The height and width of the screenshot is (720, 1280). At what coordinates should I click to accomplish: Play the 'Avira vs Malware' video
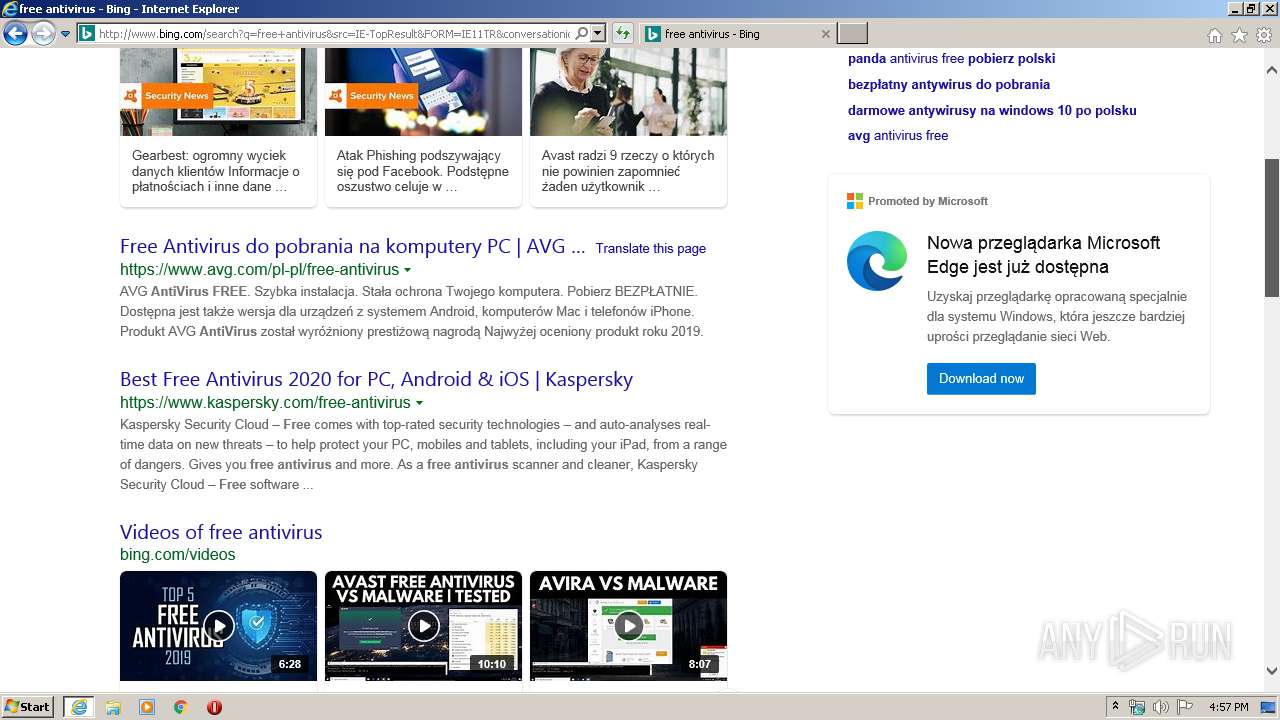point(628,626)
